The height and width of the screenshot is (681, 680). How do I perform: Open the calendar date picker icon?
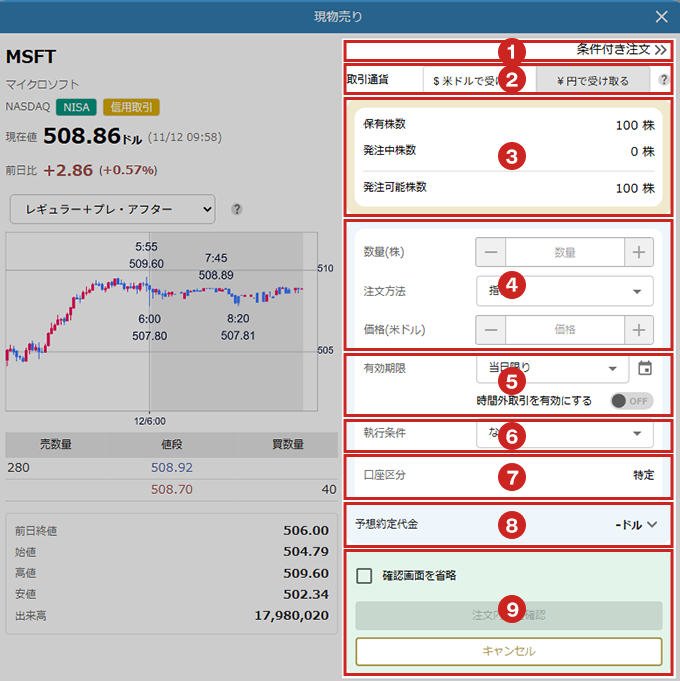click(x=645, y=368)
